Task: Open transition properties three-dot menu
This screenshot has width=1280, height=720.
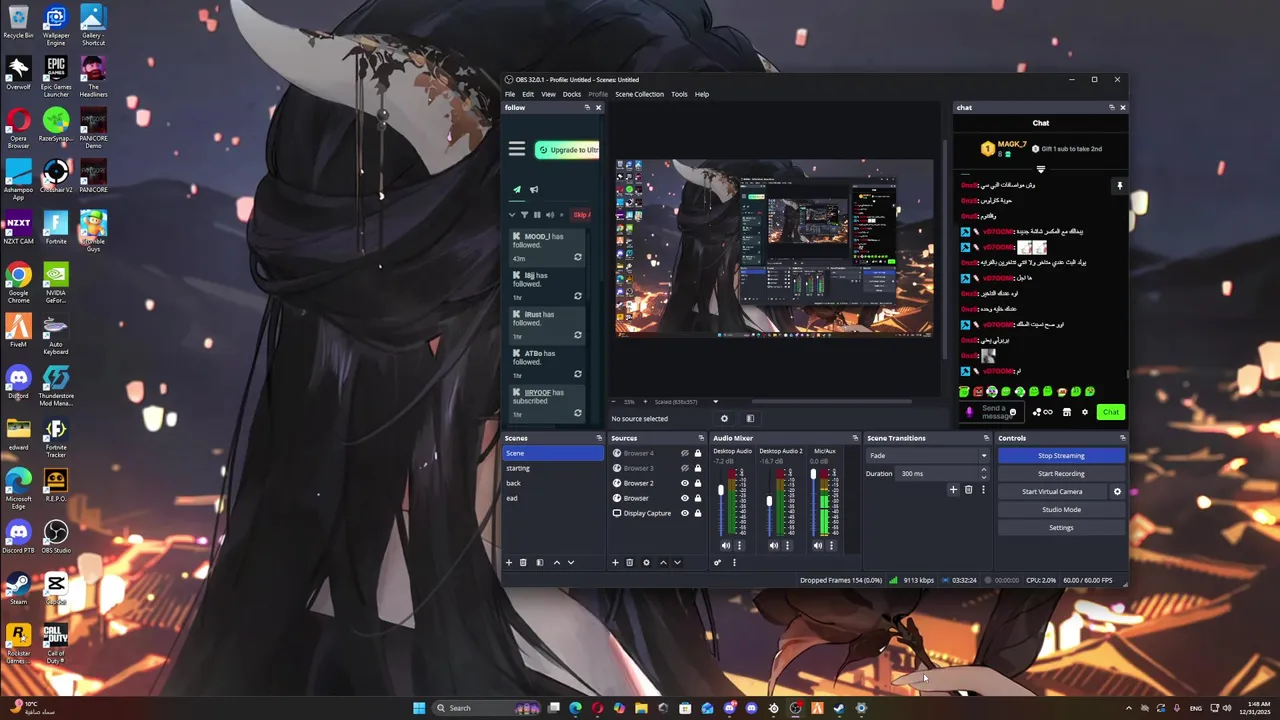Action: click(x=982, y=490)
